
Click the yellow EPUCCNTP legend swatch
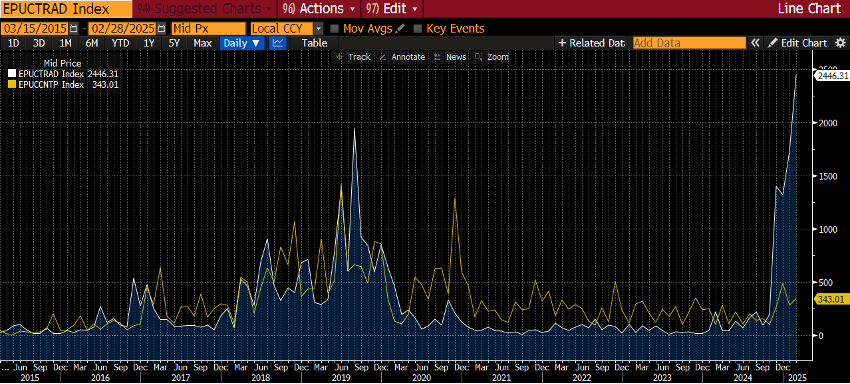pos(12,85)
